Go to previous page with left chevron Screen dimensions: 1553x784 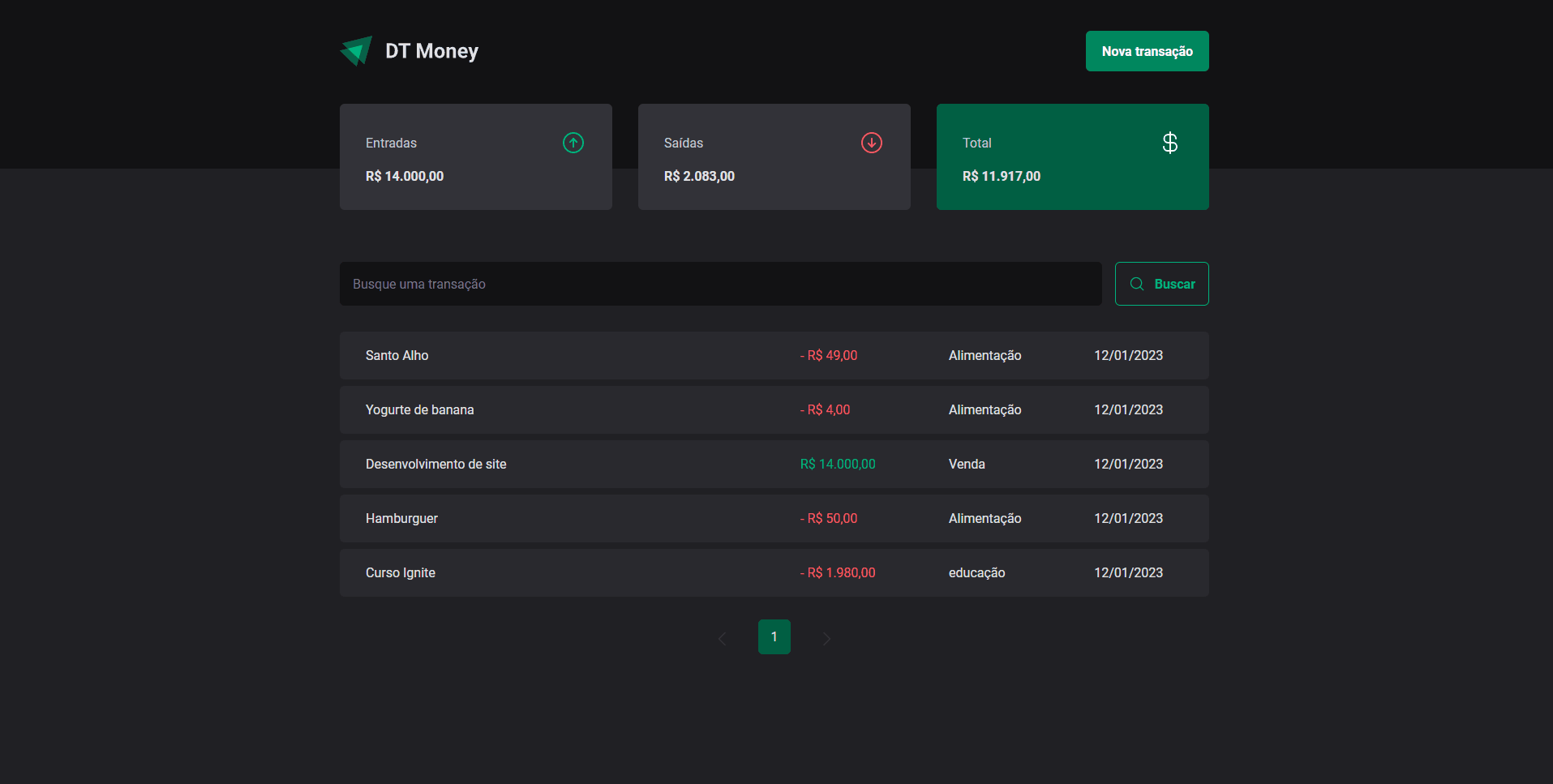[723, 639]
